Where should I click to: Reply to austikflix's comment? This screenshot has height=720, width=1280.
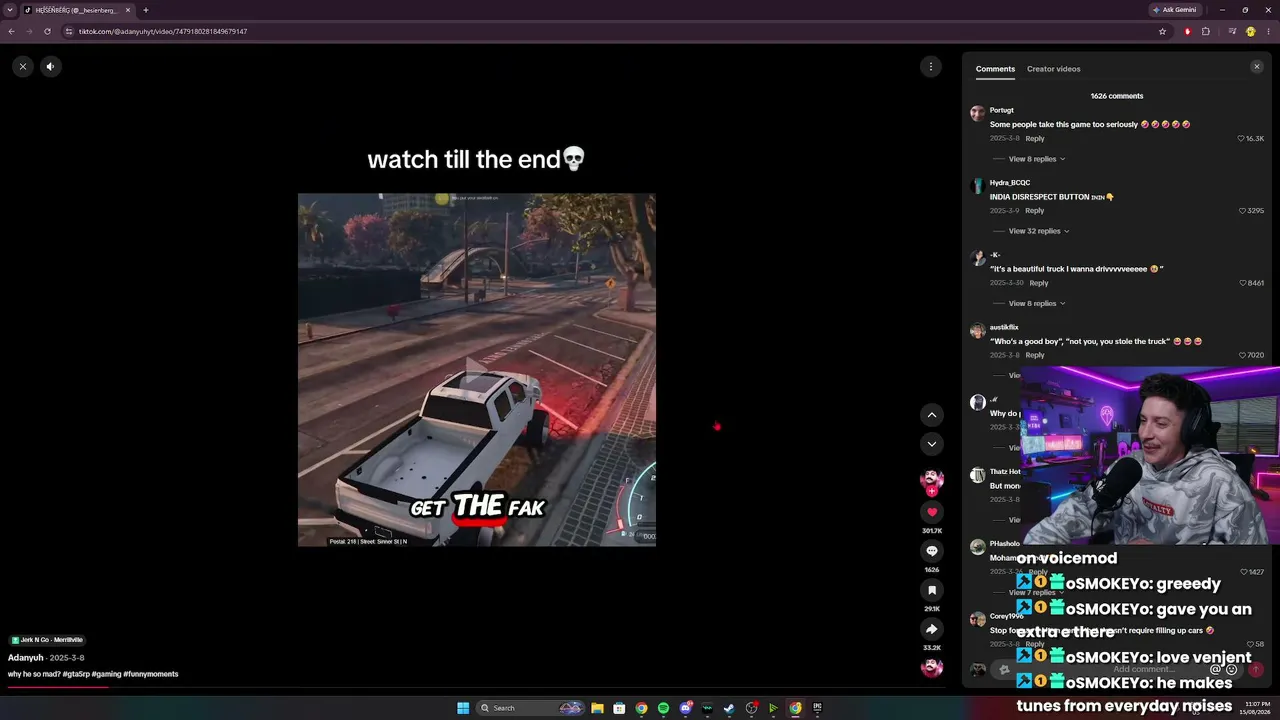[1035, 355]
